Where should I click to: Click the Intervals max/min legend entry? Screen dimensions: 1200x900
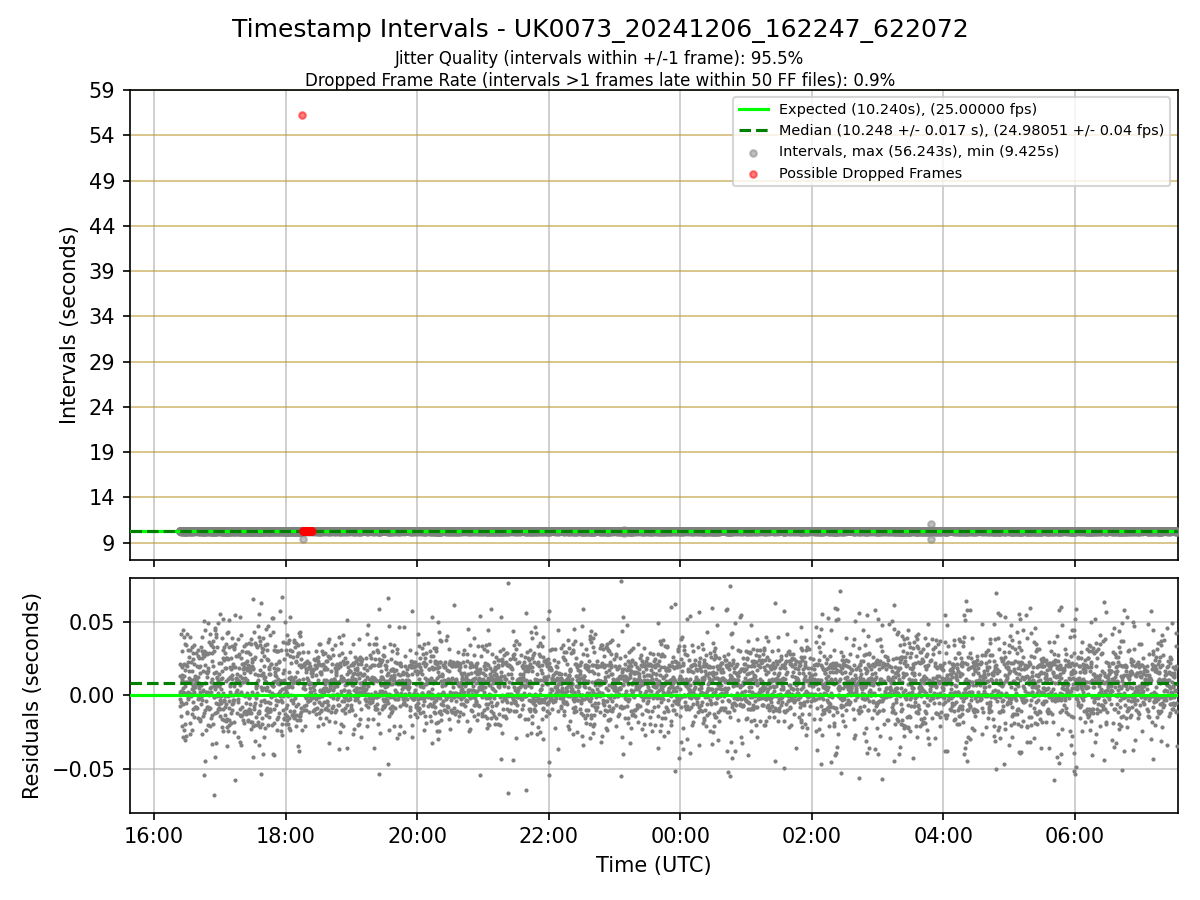(919, 151)
